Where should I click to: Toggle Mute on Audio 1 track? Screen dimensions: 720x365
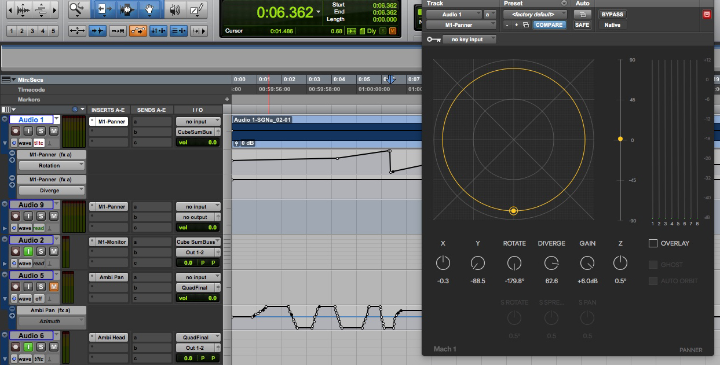[x=54, y=131]
